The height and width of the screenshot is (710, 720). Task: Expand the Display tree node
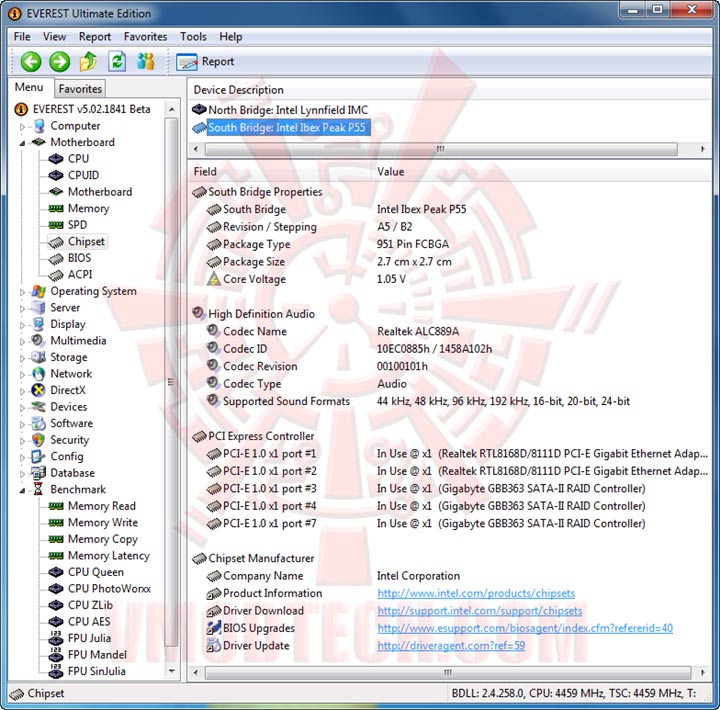(x=22, y=325)
